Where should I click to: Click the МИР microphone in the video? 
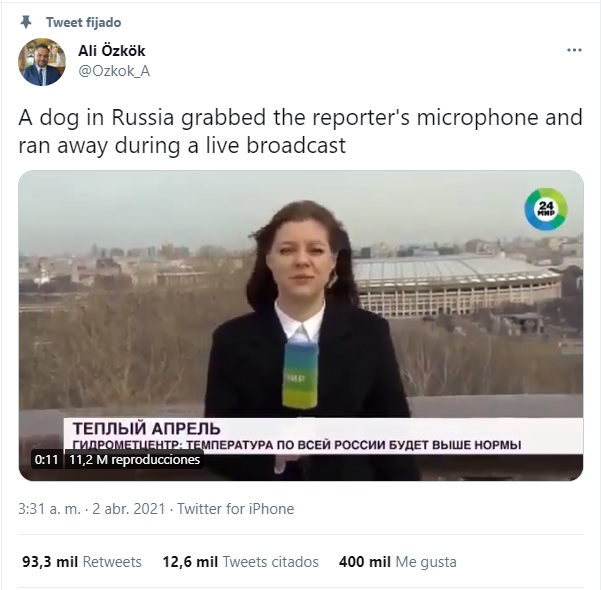[x=300, y=375]
